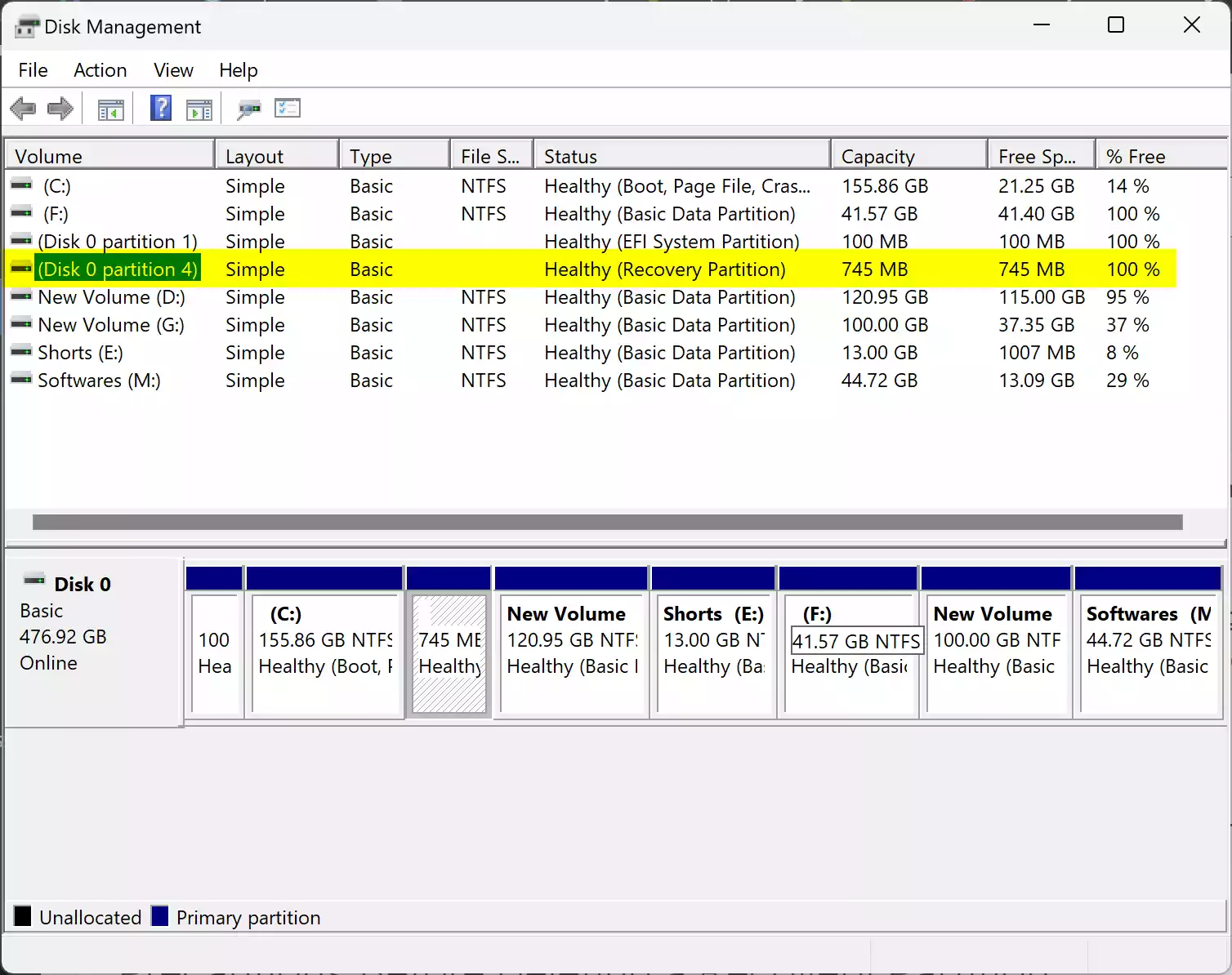
Task: Click the back navigation arrow
Action: pyautogui.click(x=22, y=108)
